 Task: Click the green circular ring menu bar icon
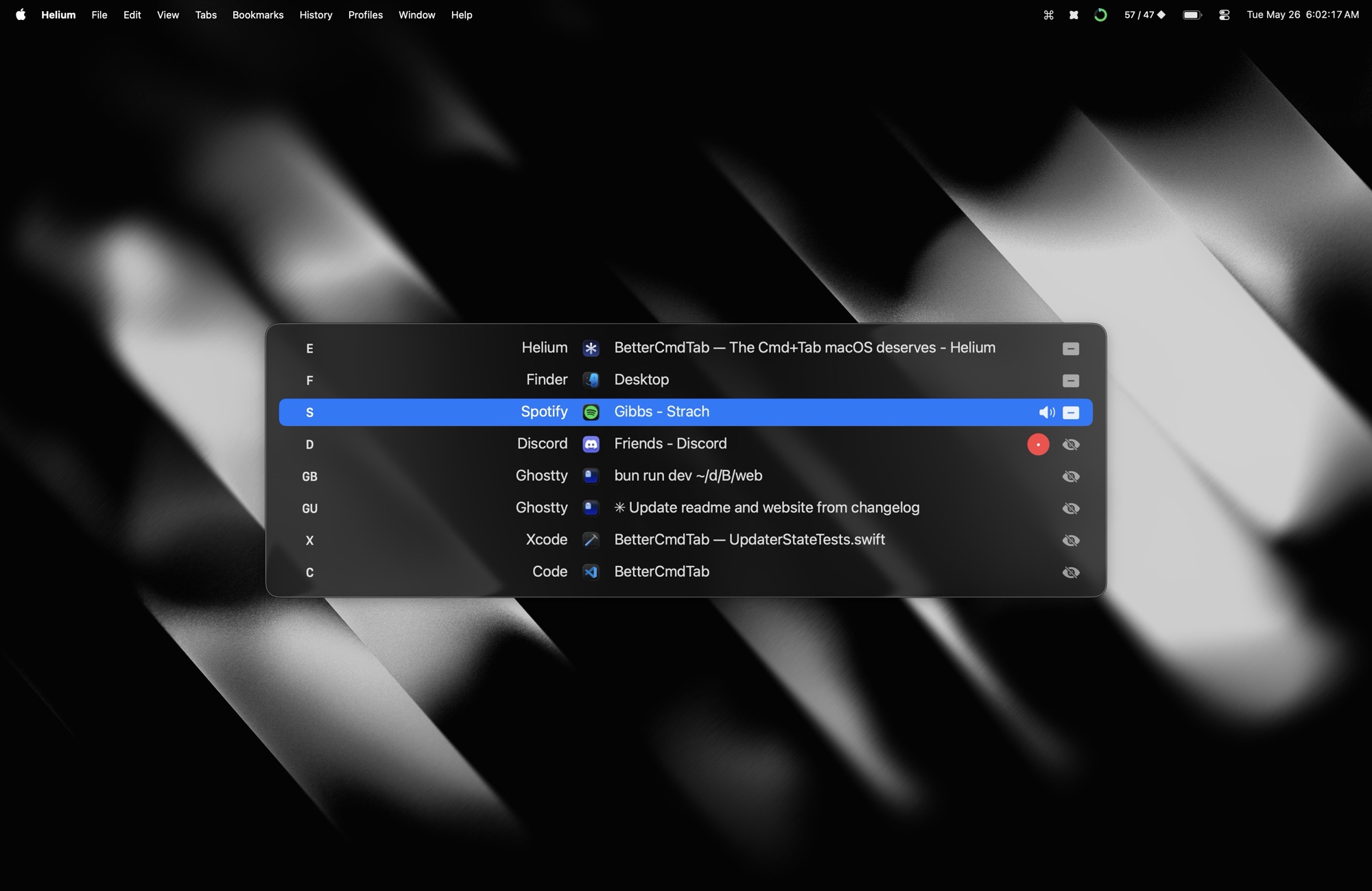pos(1100,14)
